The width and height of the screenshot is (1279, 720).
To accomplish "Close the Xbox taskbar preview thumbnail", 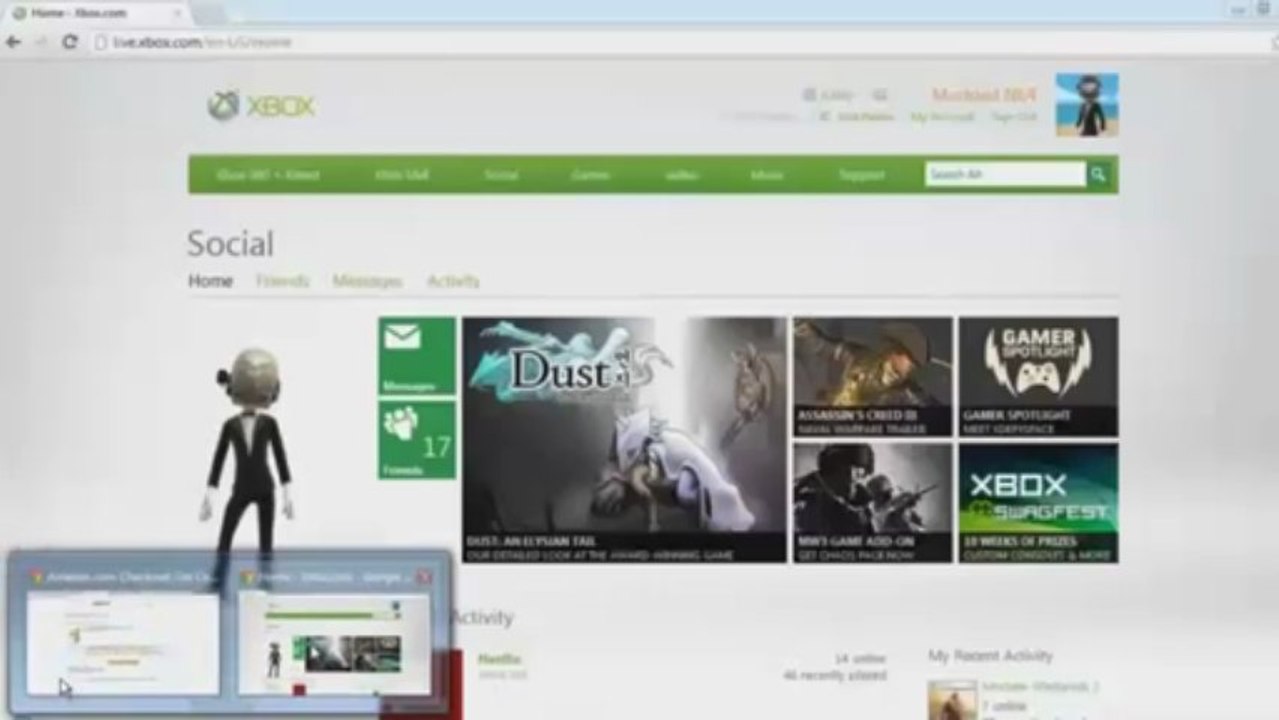I will [424, 577].
